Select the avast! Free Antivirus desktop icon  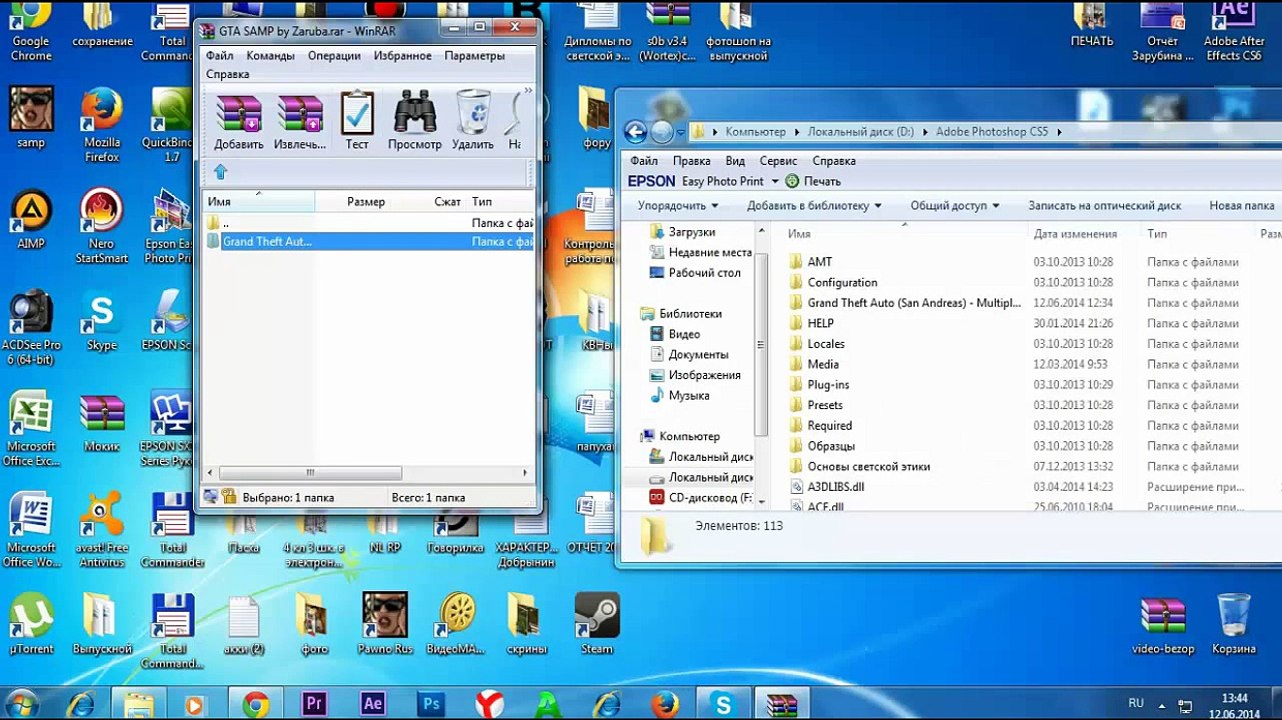click(101, 530)
